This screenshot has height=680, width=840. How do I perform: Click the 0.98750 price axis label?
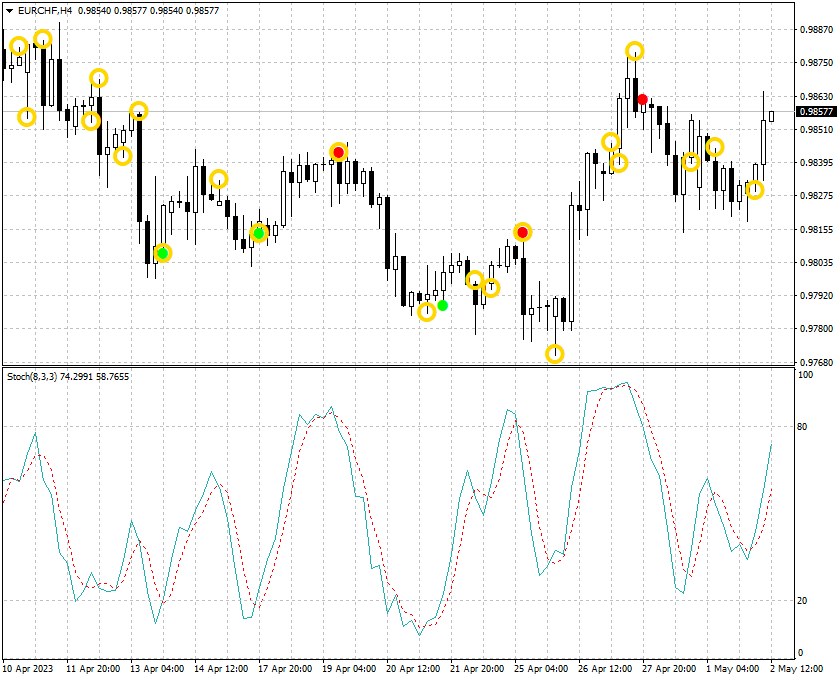(x=816, y=63)
